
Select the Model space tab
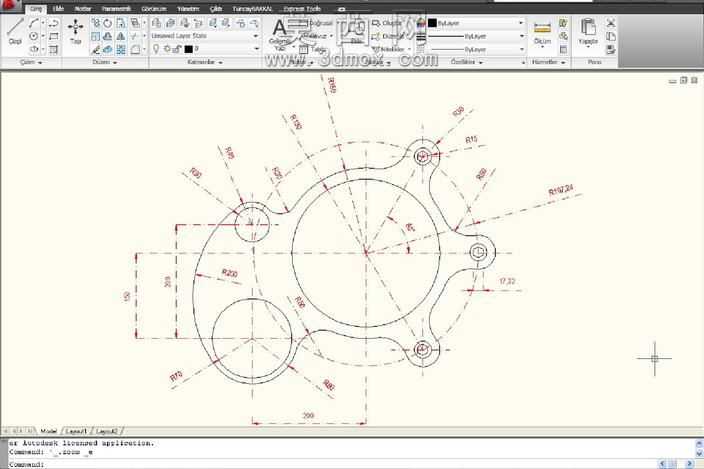(48, 431)
